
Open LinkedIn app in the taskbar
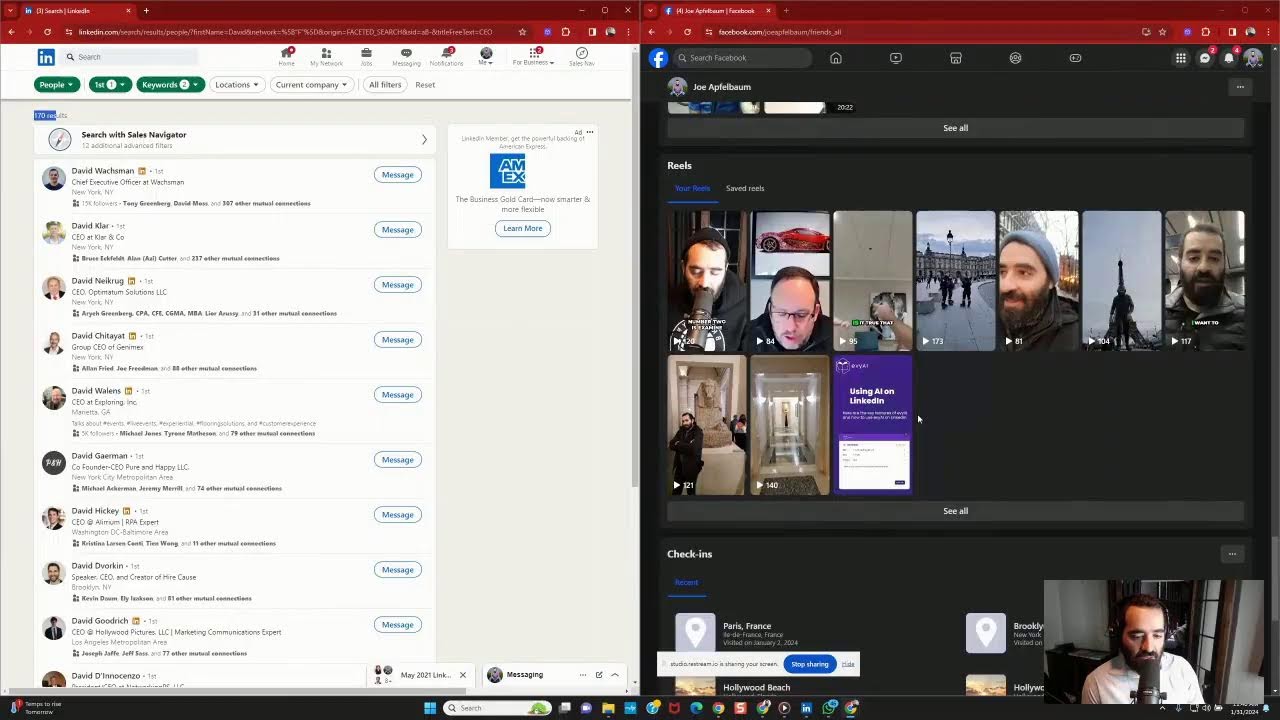(806, 708)
